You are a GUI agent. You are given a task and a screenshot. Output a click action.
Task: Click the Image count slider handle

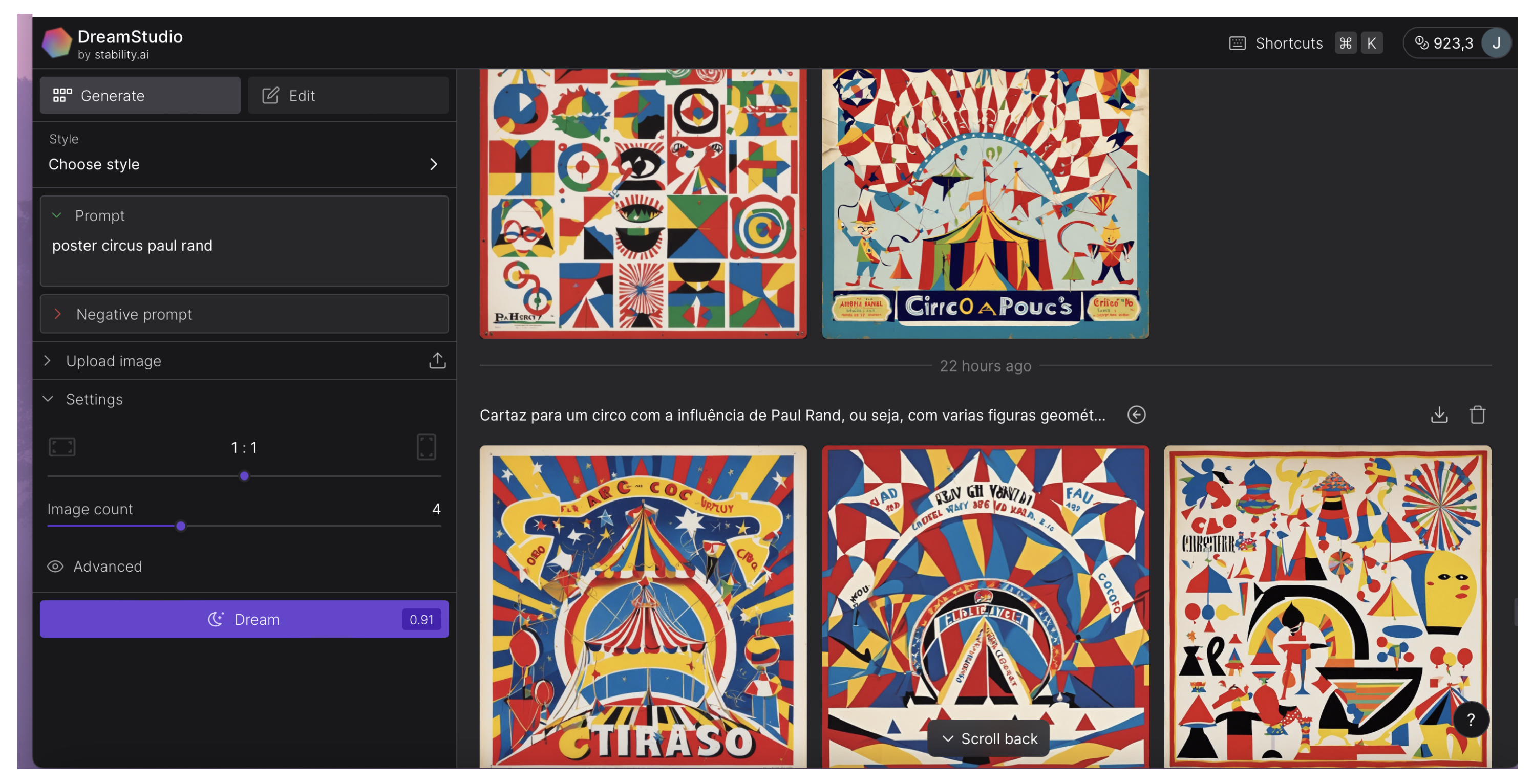(181, 526)
